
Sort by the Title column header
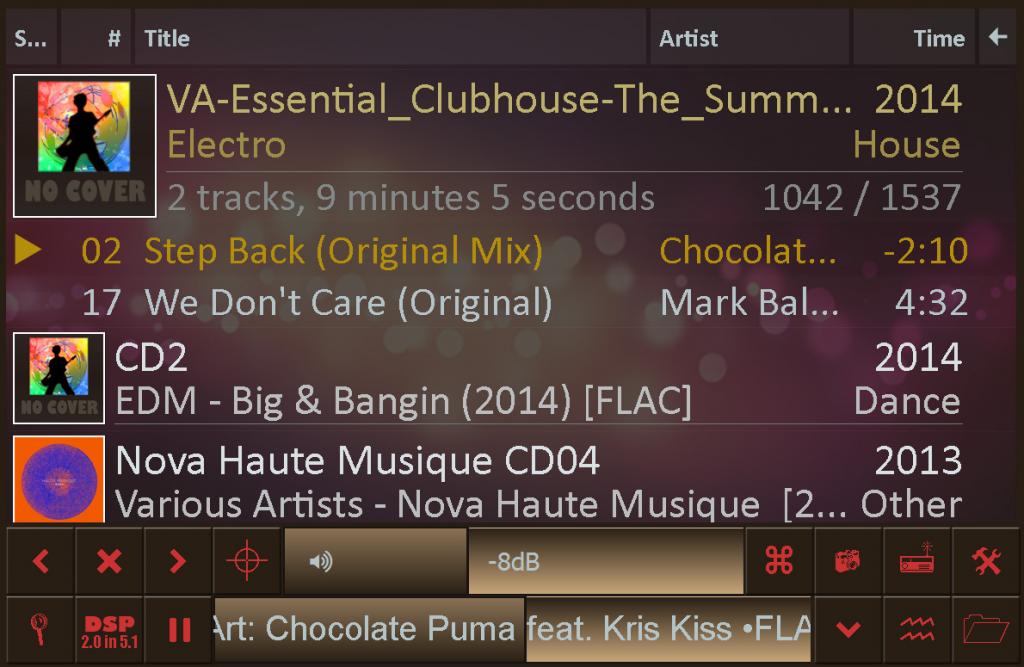click(x=391, y=38)
